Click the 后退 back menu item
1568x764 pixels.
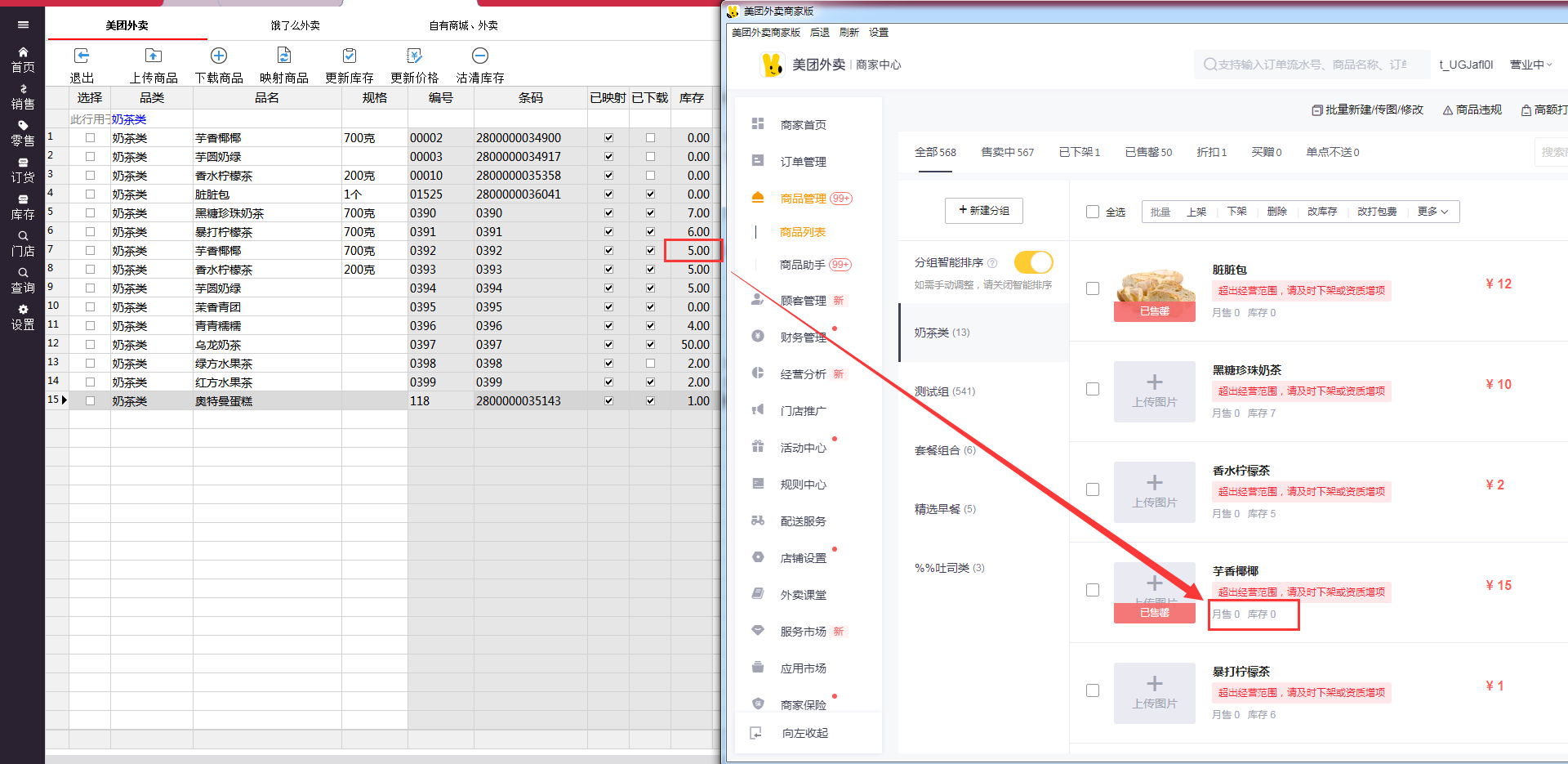coord(820,33)
